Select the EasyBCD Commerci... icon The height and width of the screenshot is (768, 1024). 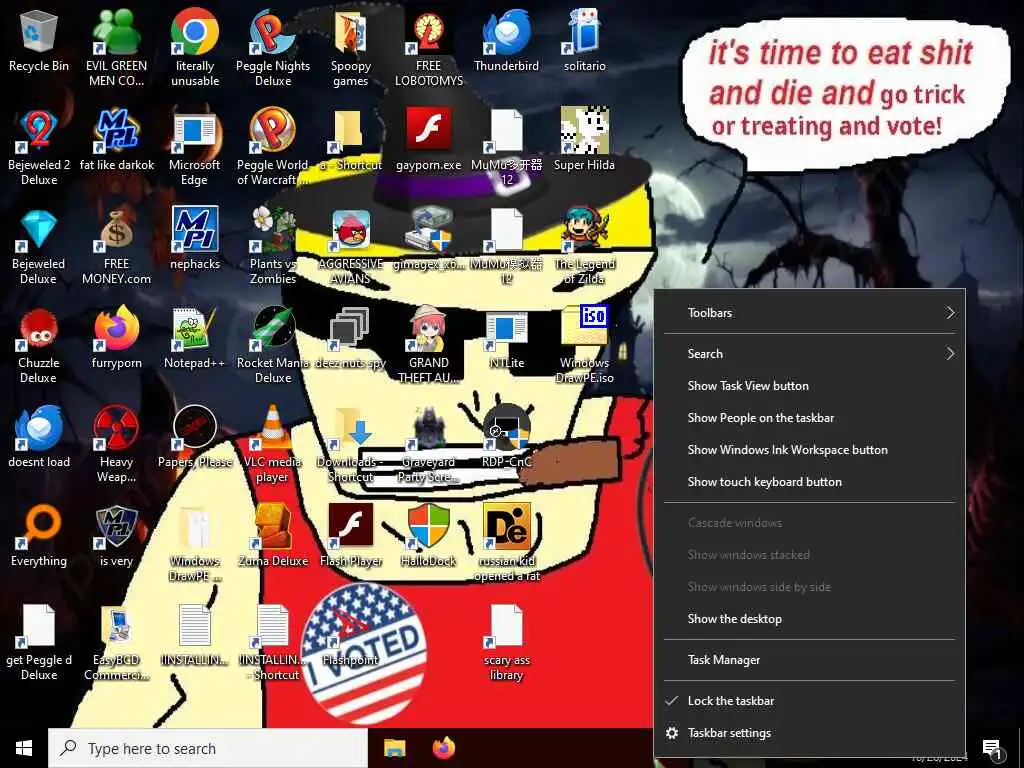click(x=116, y=626)
